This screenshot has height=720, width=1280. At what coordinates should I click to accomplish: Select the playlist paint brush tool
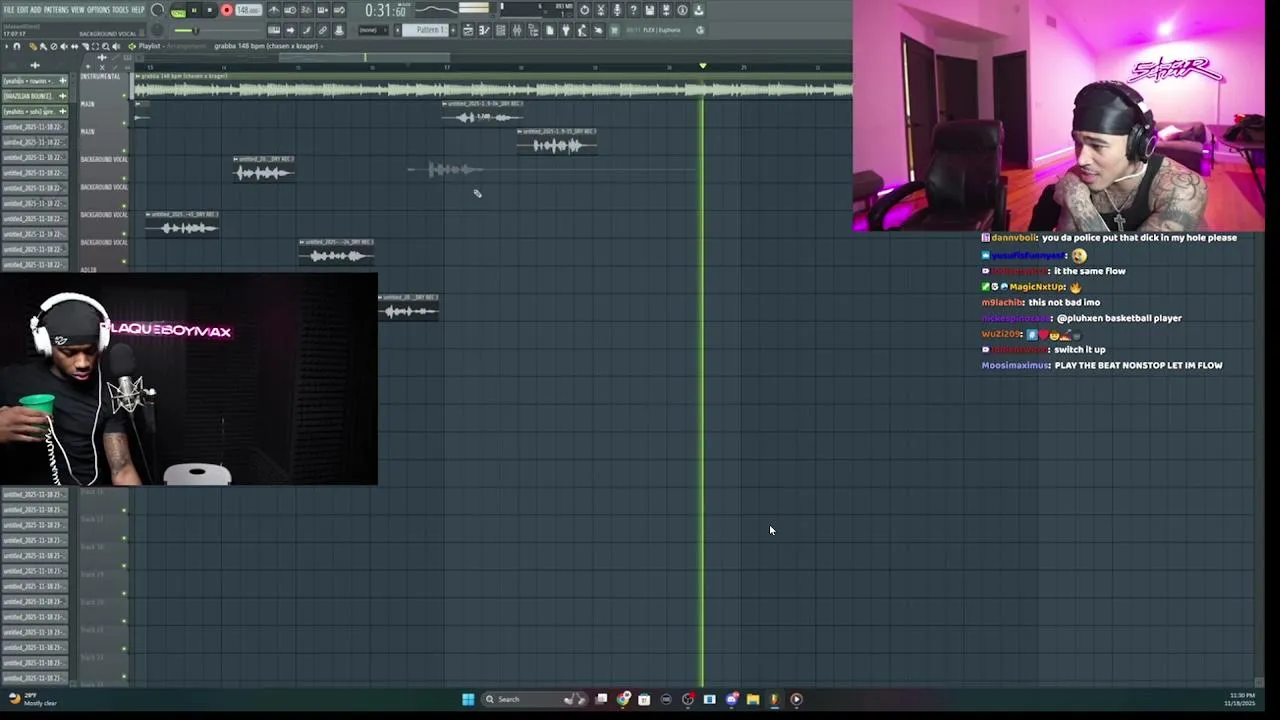tap(43, 46)
